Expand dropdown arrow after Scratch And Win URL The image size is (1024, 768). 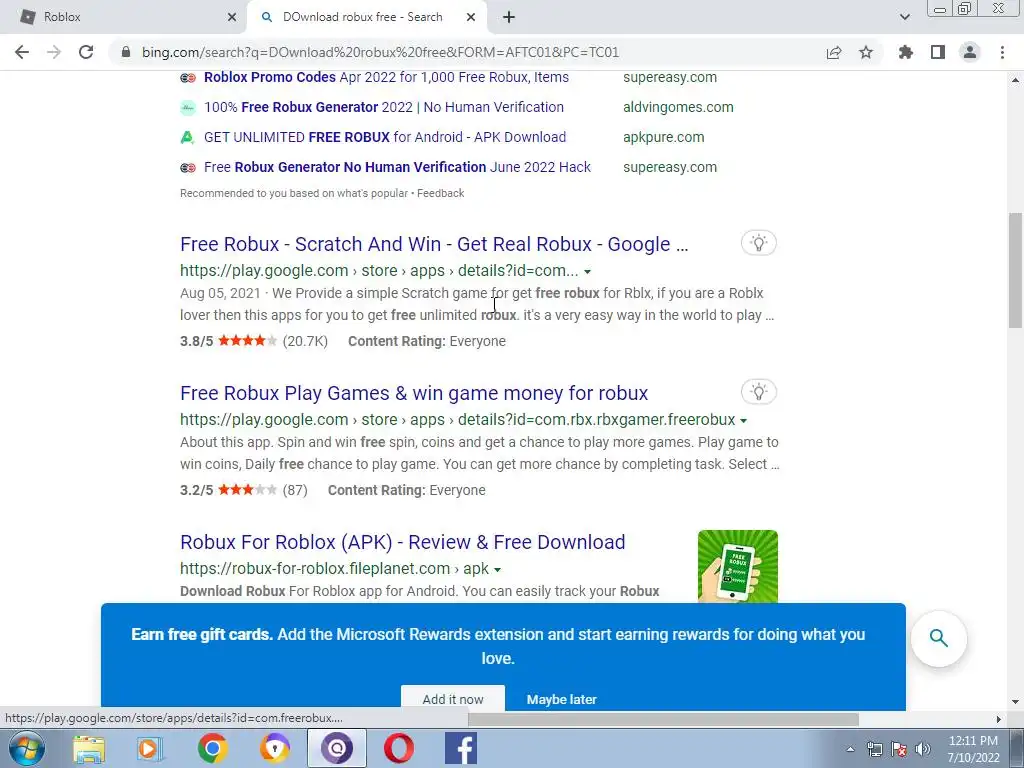coord(587,272)
